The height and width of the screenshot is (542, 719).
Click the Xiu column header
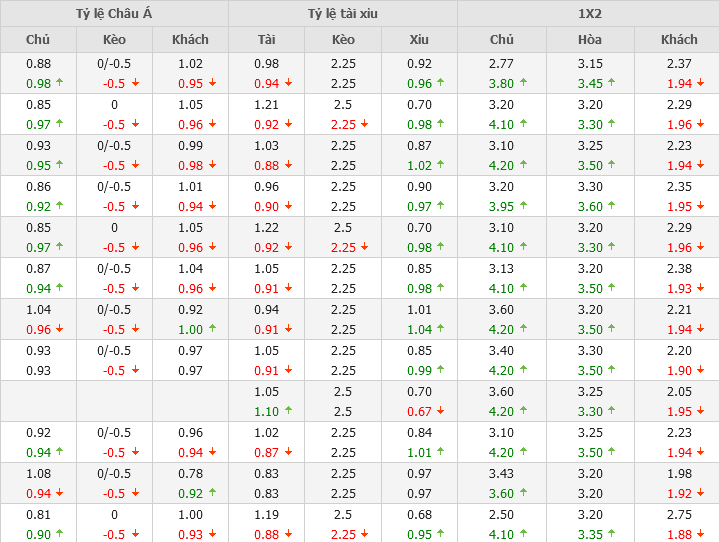tap(419, 40)
